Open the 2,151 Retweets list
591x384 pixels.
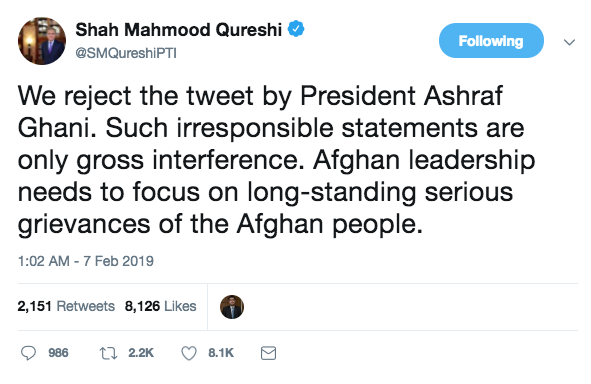66,306
